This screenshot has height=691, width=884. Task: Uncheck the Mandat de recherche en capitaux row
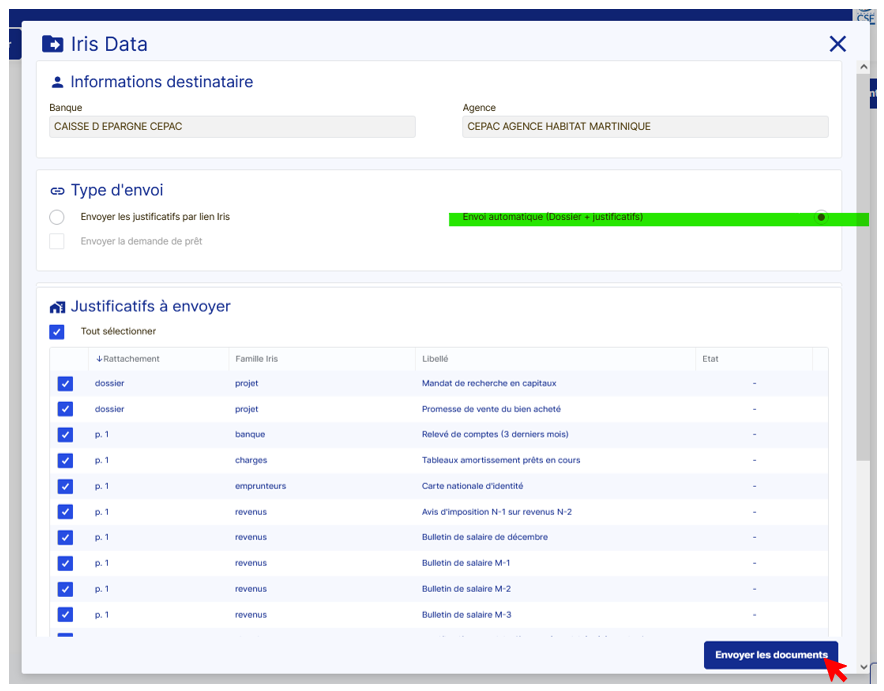click(65, 384)
